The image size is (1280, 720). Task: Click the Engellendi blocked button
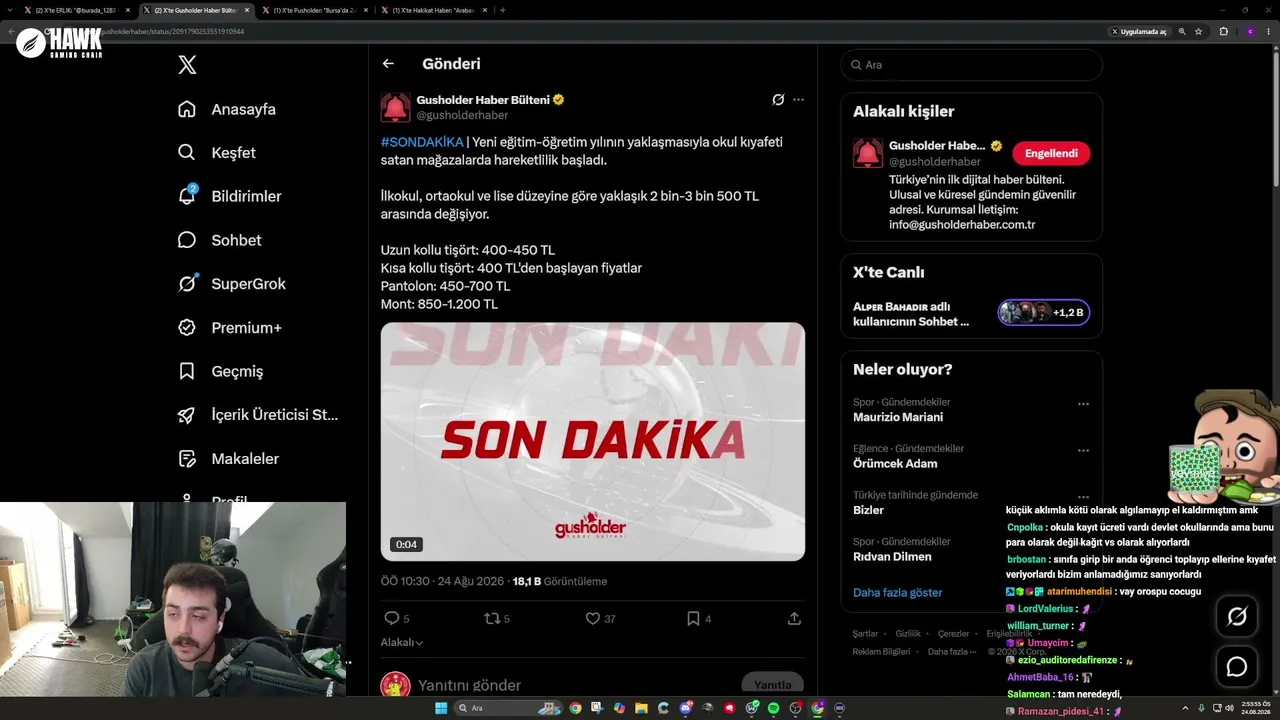1051,153
